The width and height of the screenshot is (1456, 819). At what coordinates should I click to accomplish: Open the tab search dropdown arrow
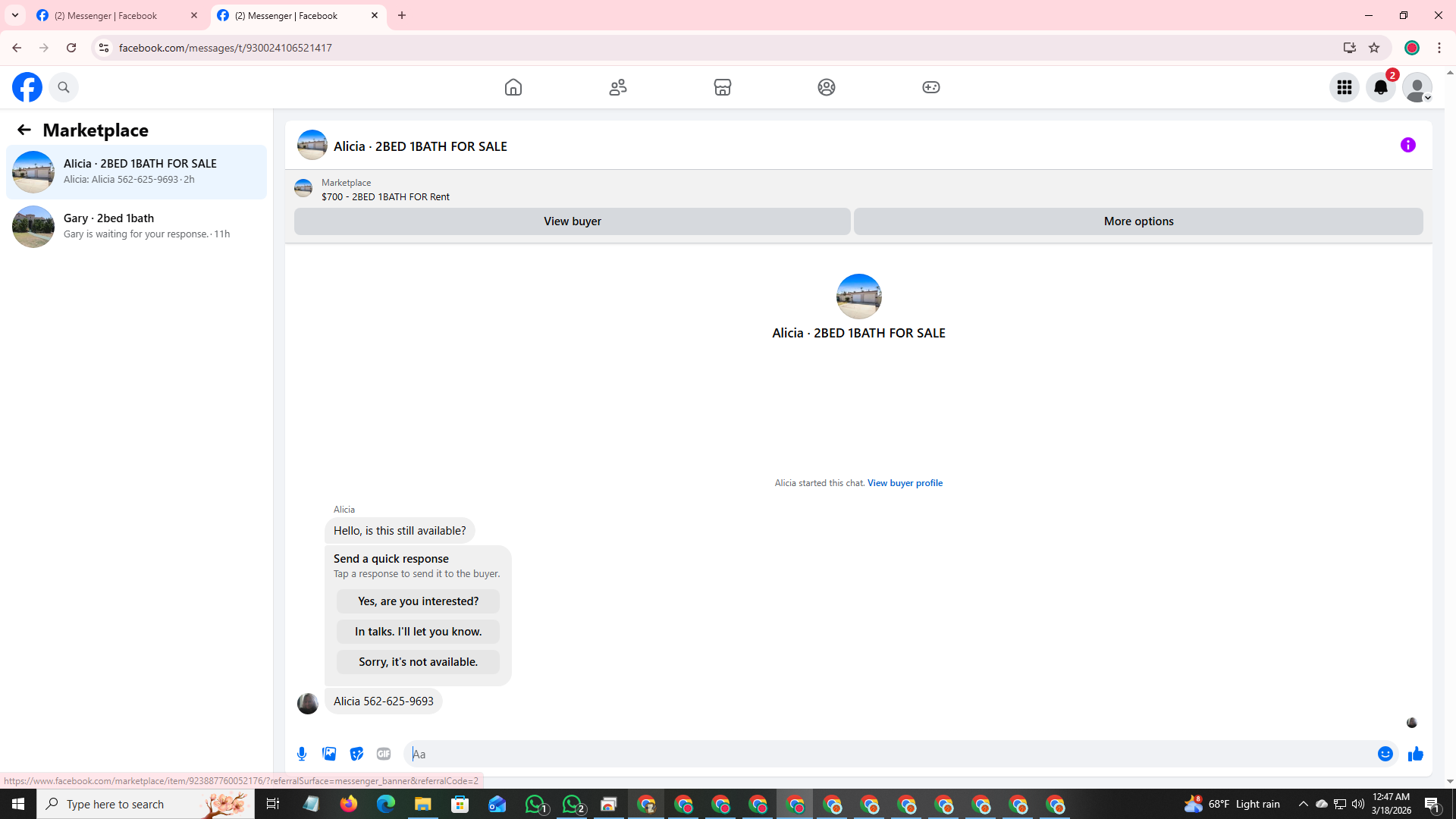click(x=15, y=15)
